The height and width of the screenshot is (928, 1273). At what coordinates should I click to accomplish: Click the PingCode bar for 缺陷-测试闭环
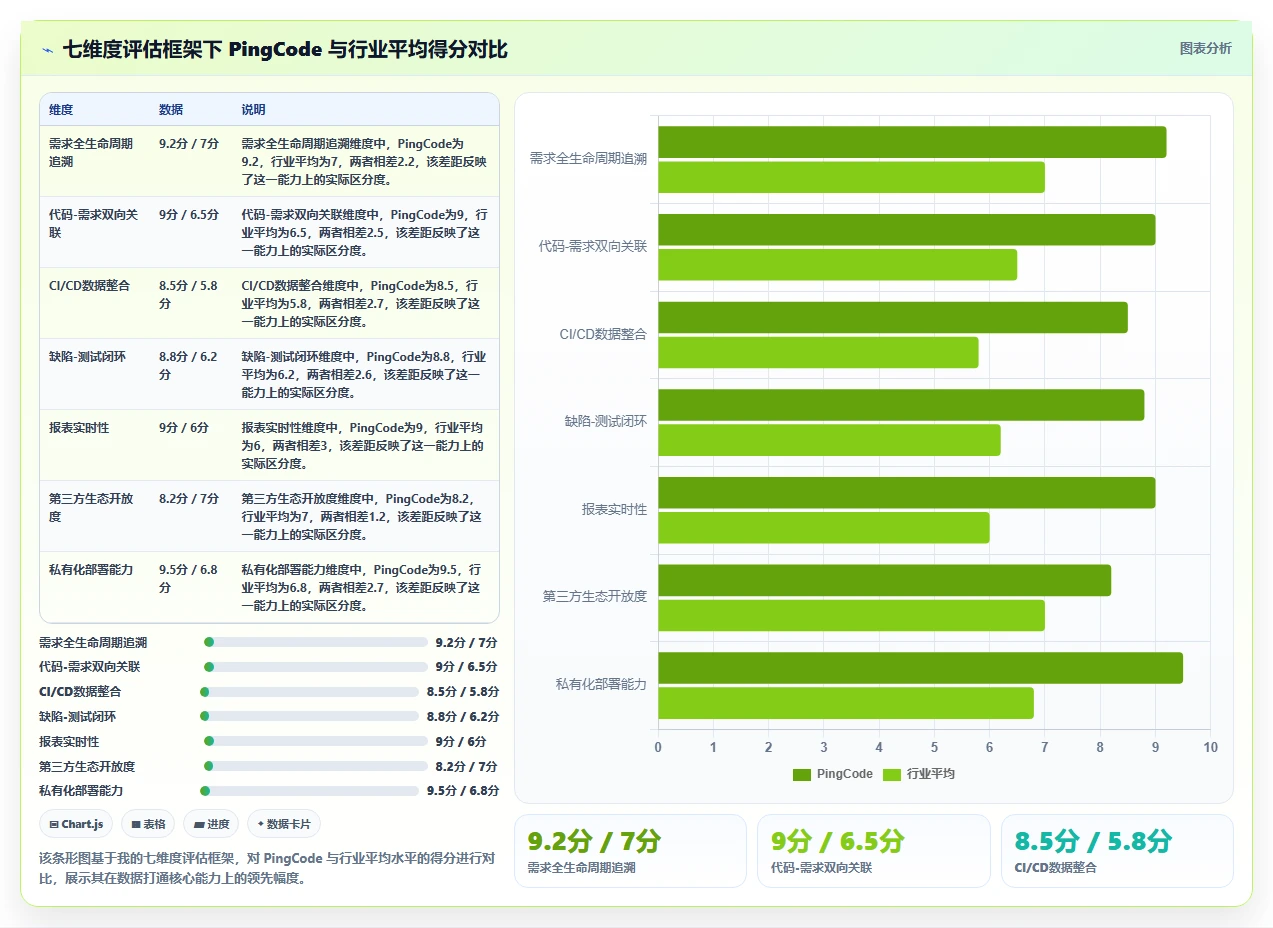[901, 405]
